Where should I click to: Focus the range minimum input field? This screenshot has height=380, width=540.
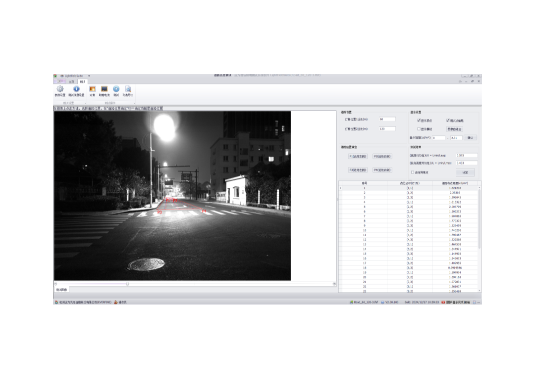439,138
